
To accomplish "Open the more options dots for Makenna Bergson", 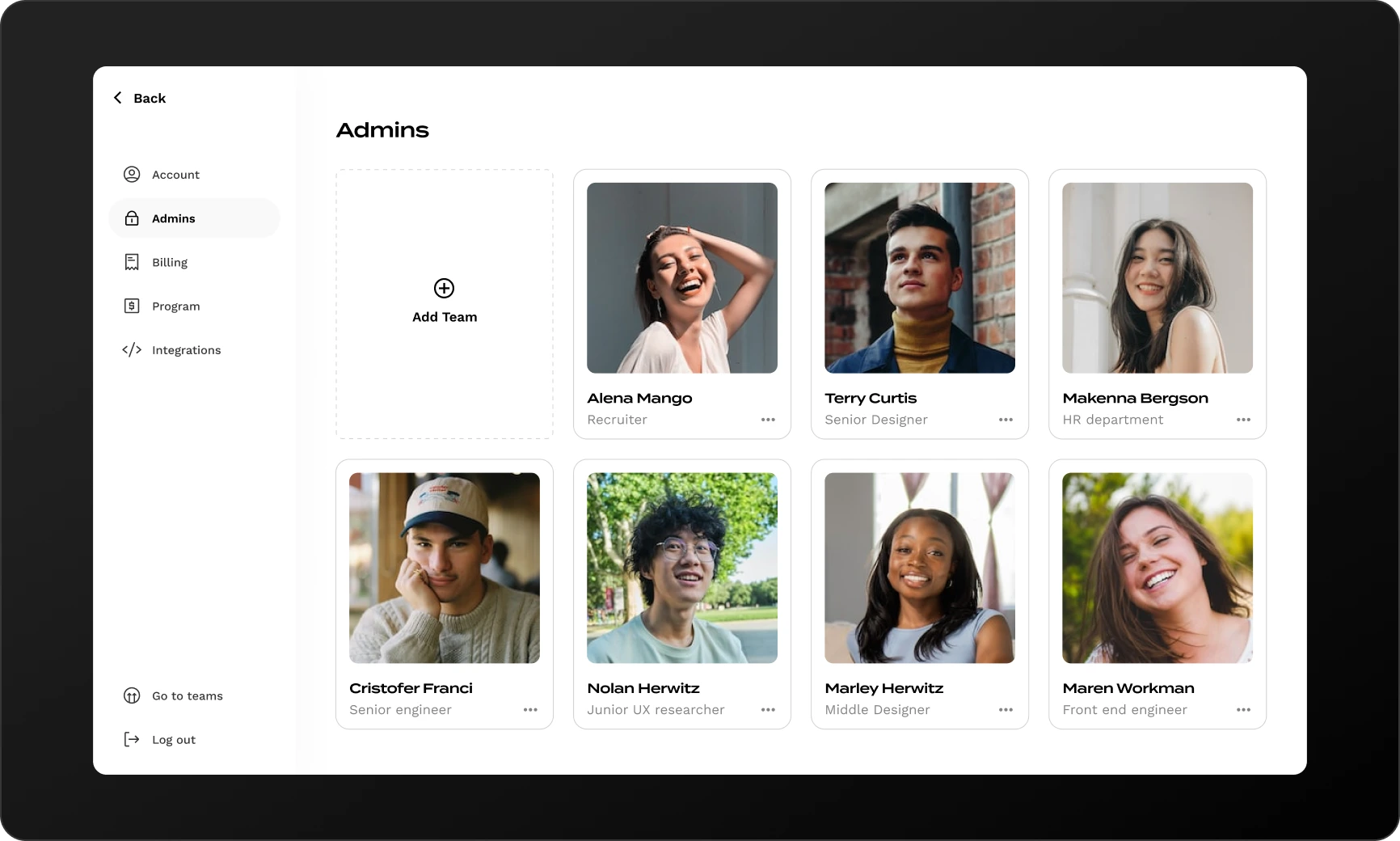I will tap(1243, 420).
